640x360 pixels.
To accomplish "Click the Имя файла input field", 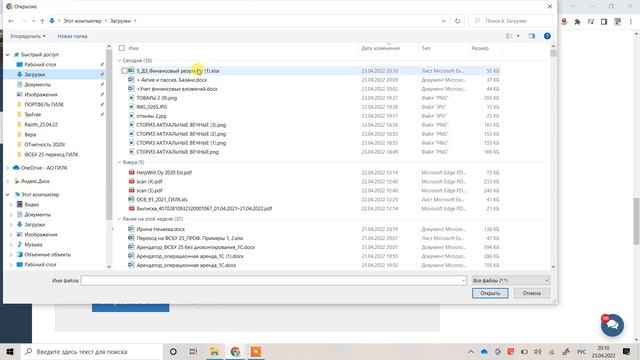I will pyautogui.click(x=273, y=280).
